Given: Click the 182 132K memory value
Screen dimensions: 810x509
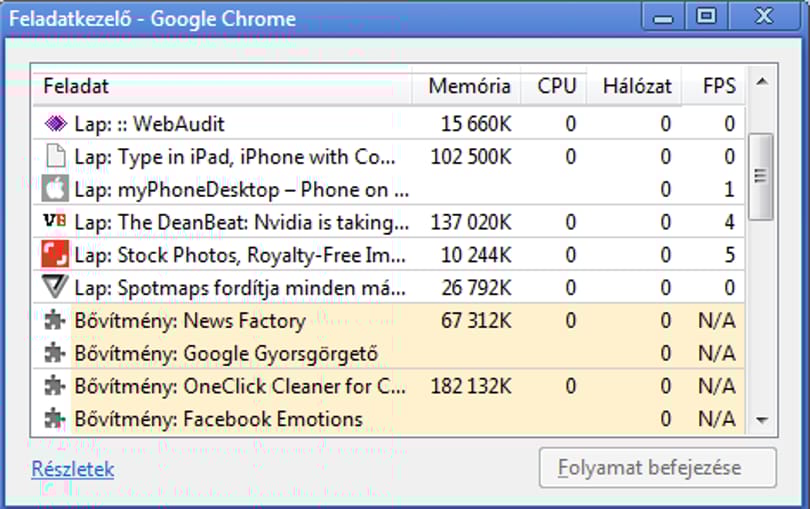Looking at the screenshot, I should [471, 386].
